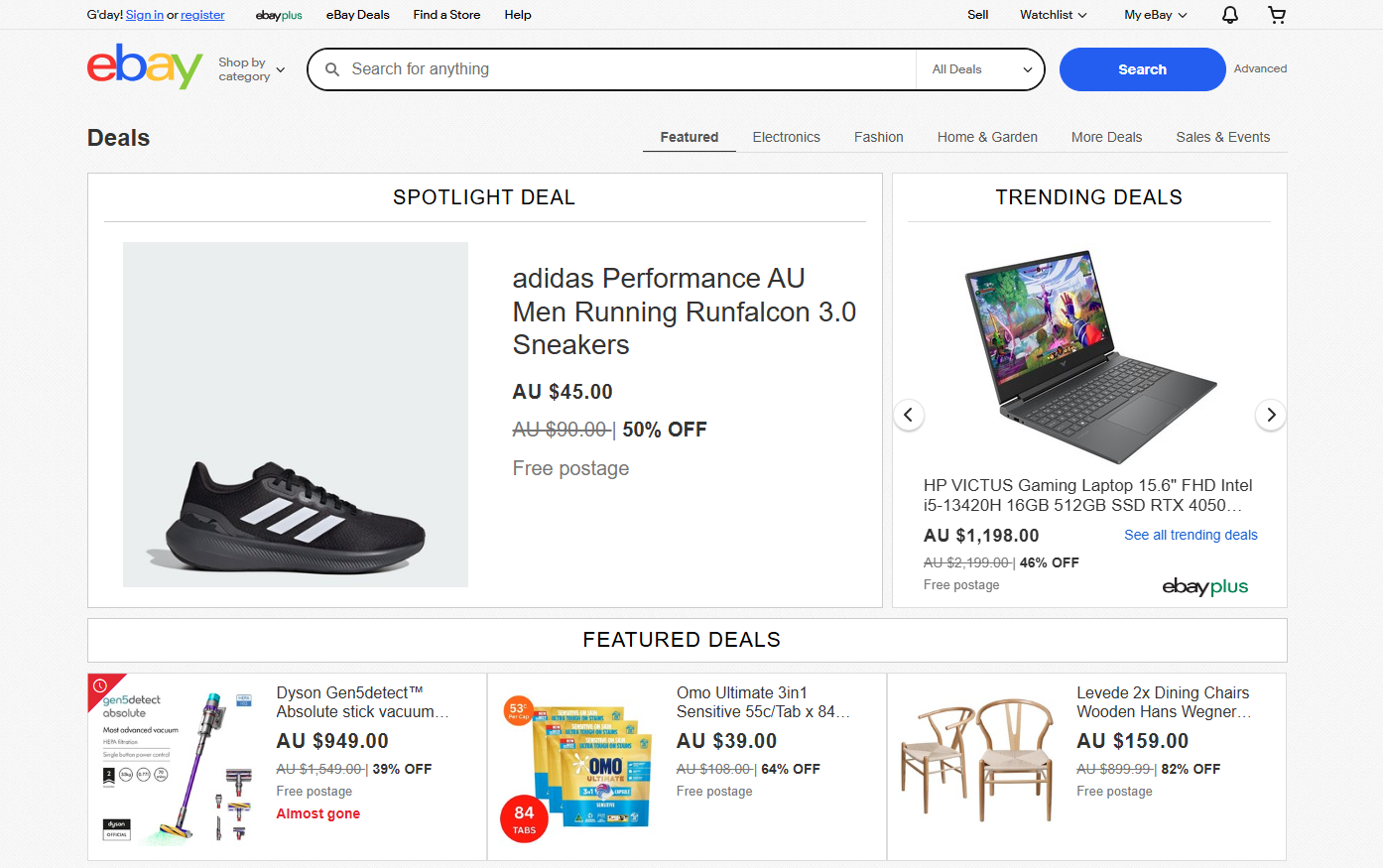Viewport: 1383px width, 868px height.
Task: Open the adidas Runfalcon sneaker image
Action: click(296, 415)
